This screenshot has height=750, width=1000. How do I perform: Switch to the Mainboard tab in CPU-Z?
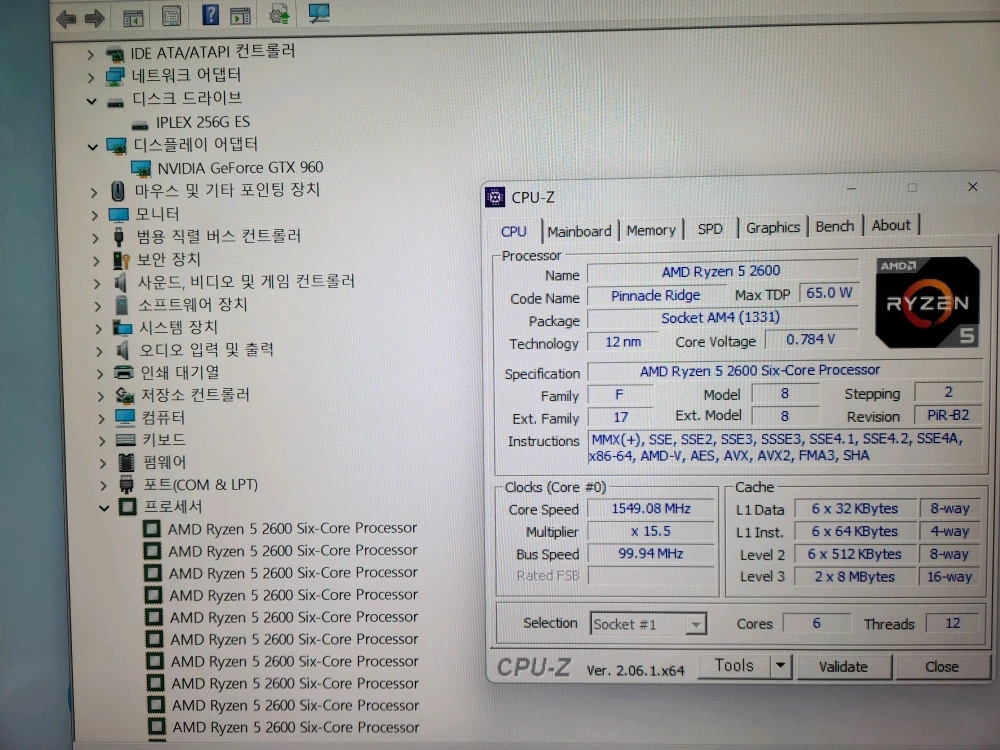click(x=579, y=231)
